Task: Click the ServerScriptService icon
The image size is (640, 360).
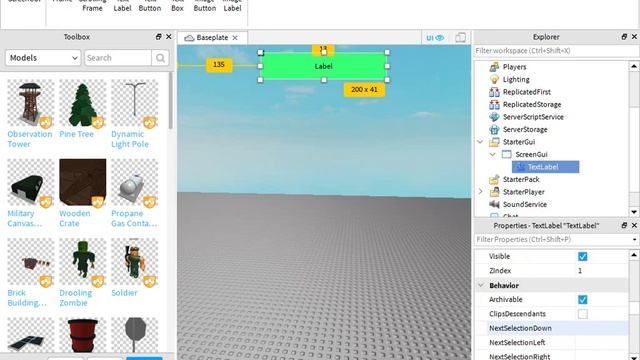Action: point(494,117)
